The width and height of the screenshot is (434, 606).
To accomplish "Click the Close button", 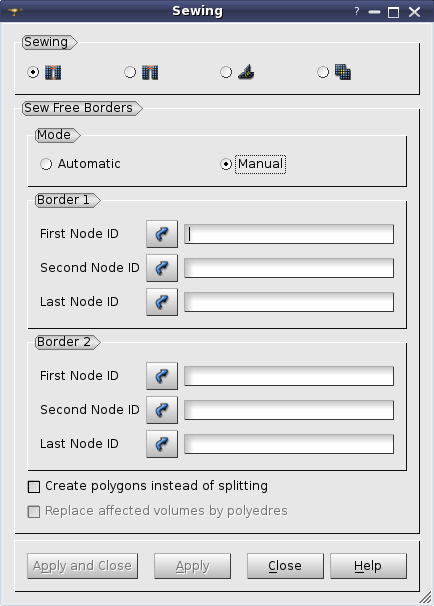I will (285, 566).
